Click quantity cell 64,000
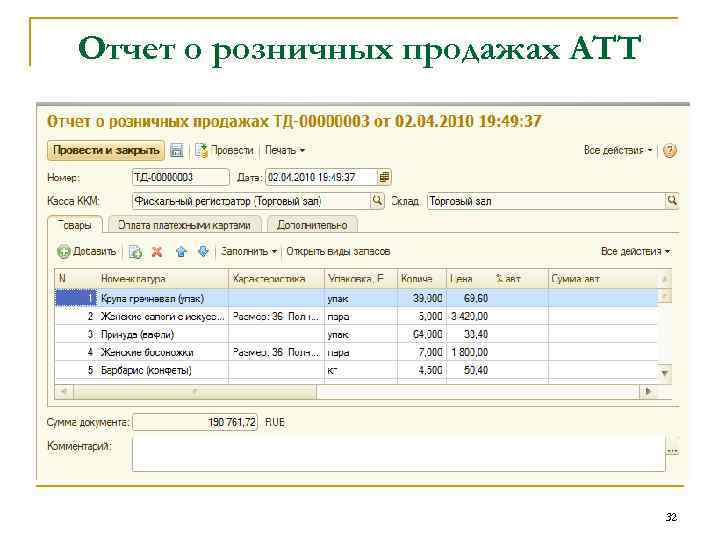This screenshot has height=540, width=720. tap(422, 334)
